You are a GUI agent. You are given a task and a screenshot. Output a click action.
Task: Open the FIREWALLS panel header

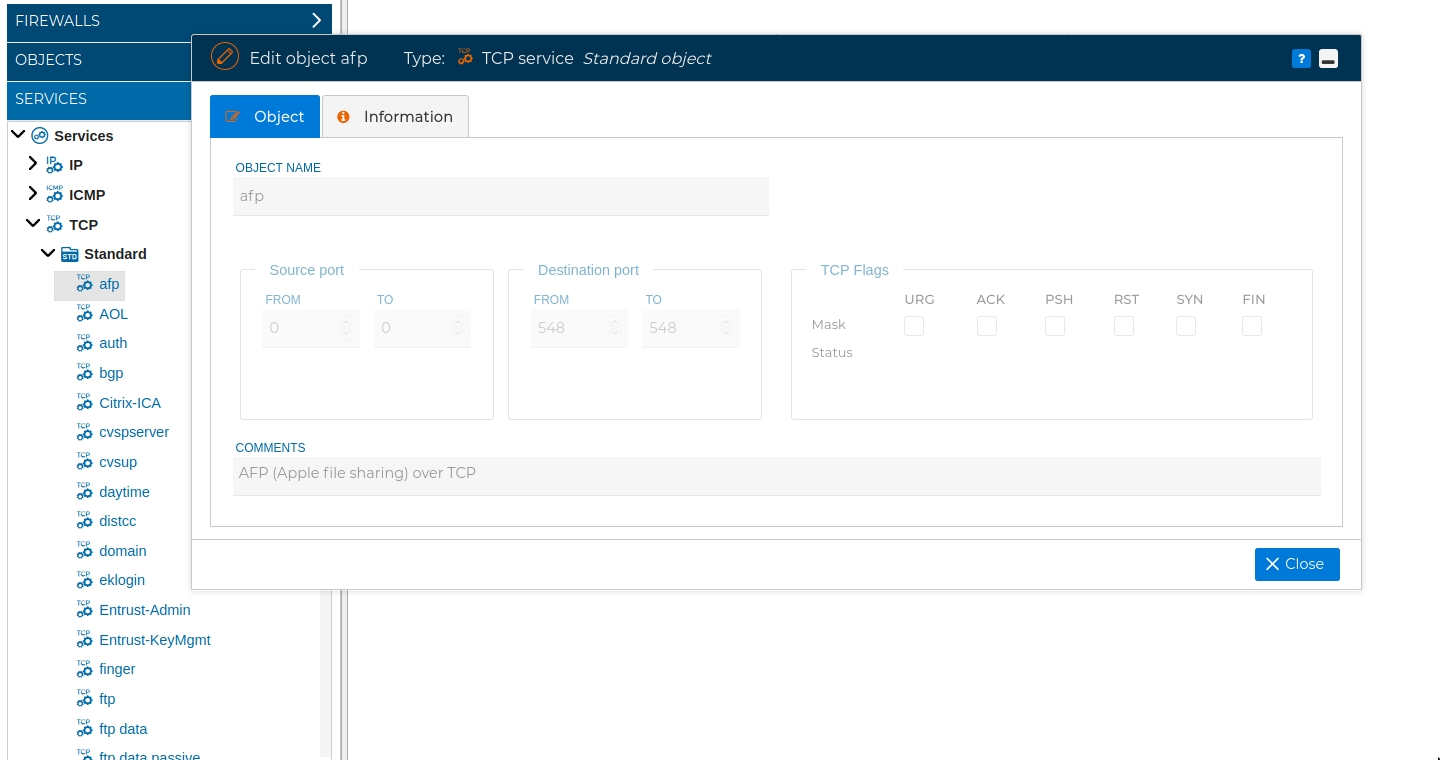coord(170,20)
